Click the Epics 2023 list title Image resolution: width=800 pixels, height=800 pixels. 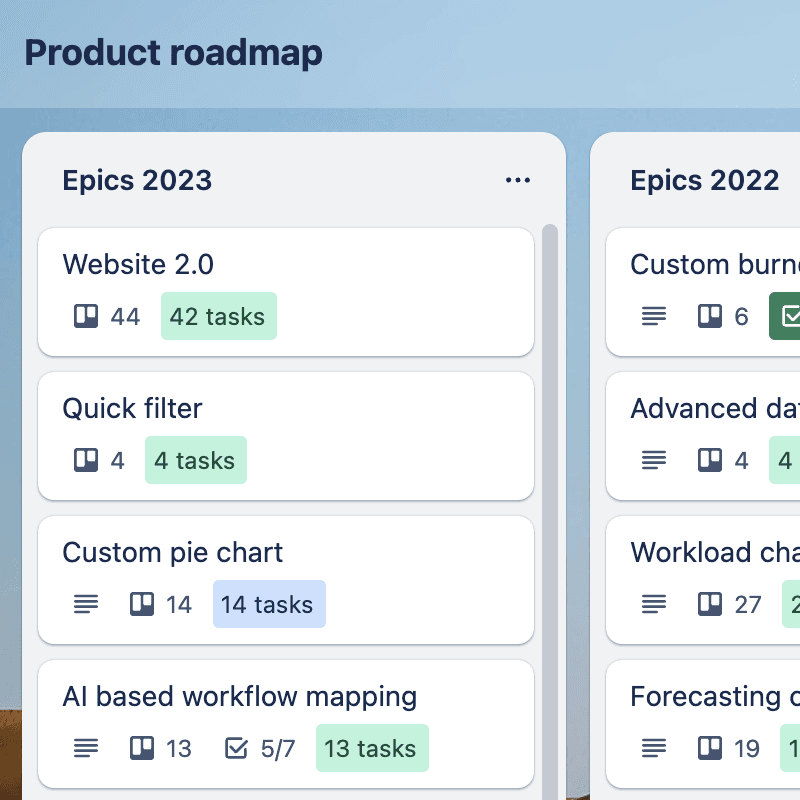[137, 180]
